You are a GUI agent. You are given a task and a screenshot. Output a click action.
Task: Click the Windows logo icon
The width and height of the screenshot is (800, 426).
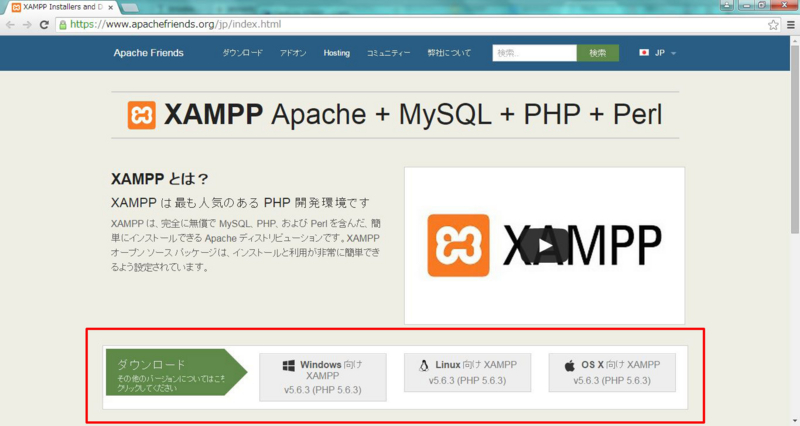click(x=289, y=365)
